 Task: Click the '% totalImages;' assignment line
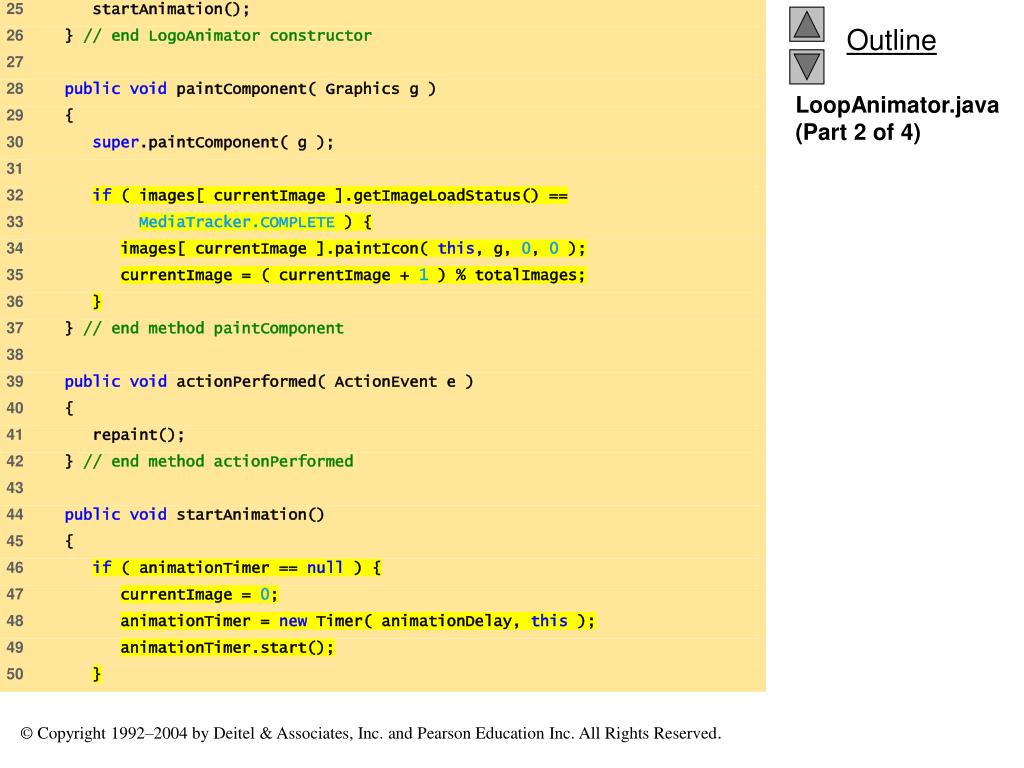tap(353, 276)
